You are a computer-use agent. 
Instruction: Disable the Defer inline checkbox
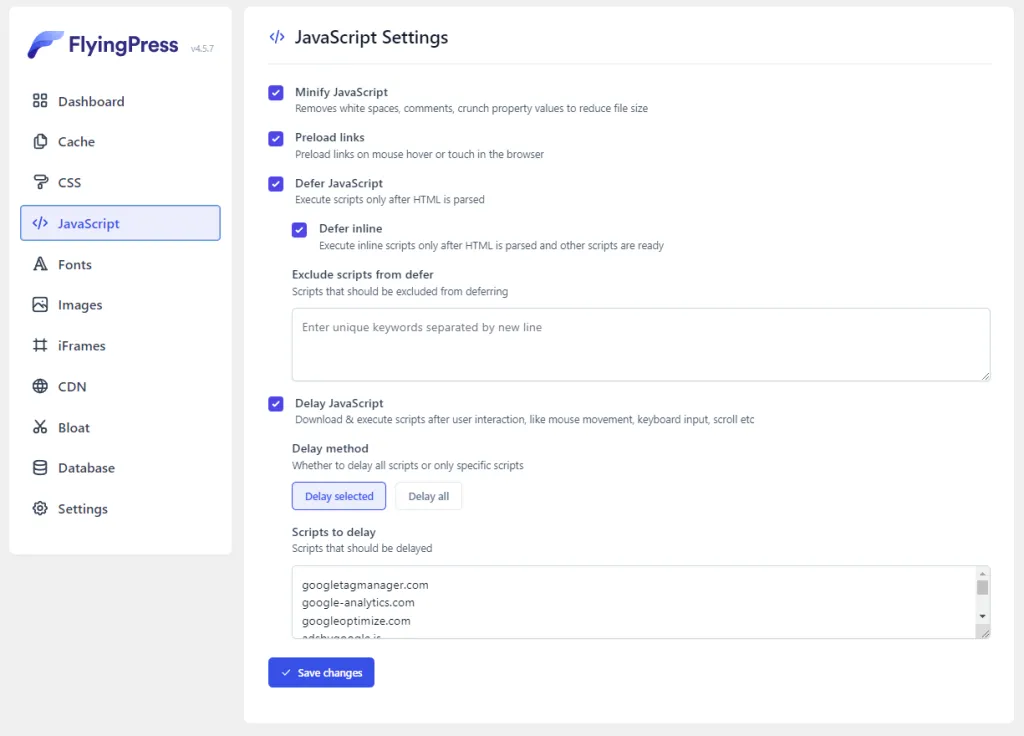(x=300, y=230)
